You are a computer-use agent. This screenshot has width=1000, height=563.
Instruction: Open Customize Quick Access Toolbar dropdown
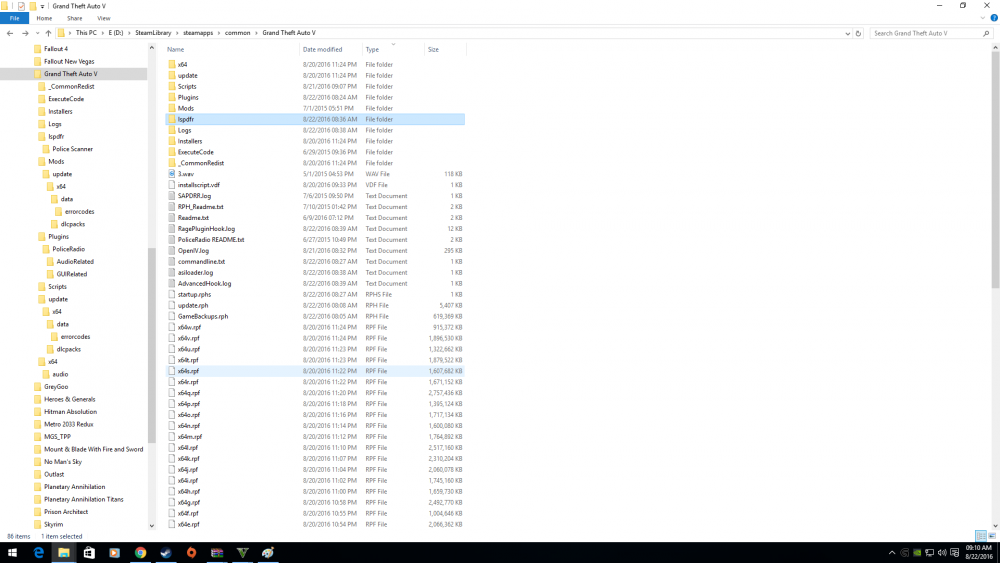tap(43, 6)
